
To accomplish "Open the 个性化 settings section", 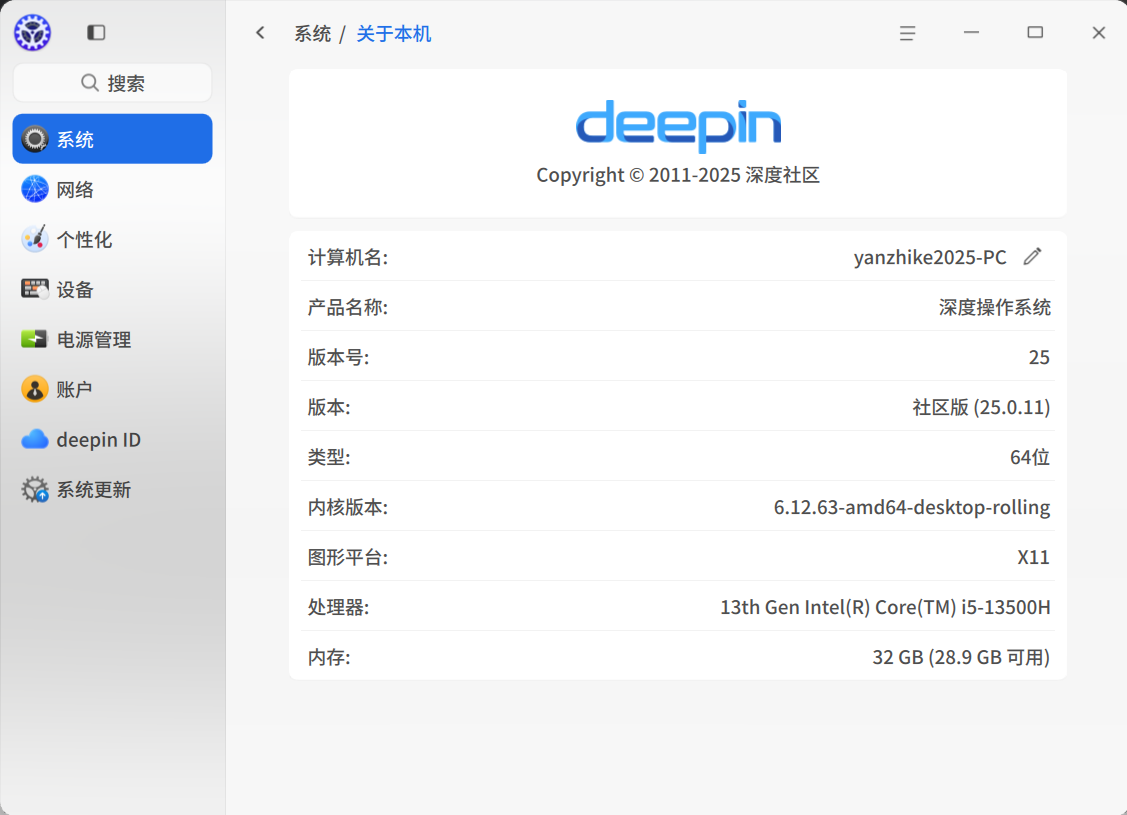I will [x=112, y=239].
